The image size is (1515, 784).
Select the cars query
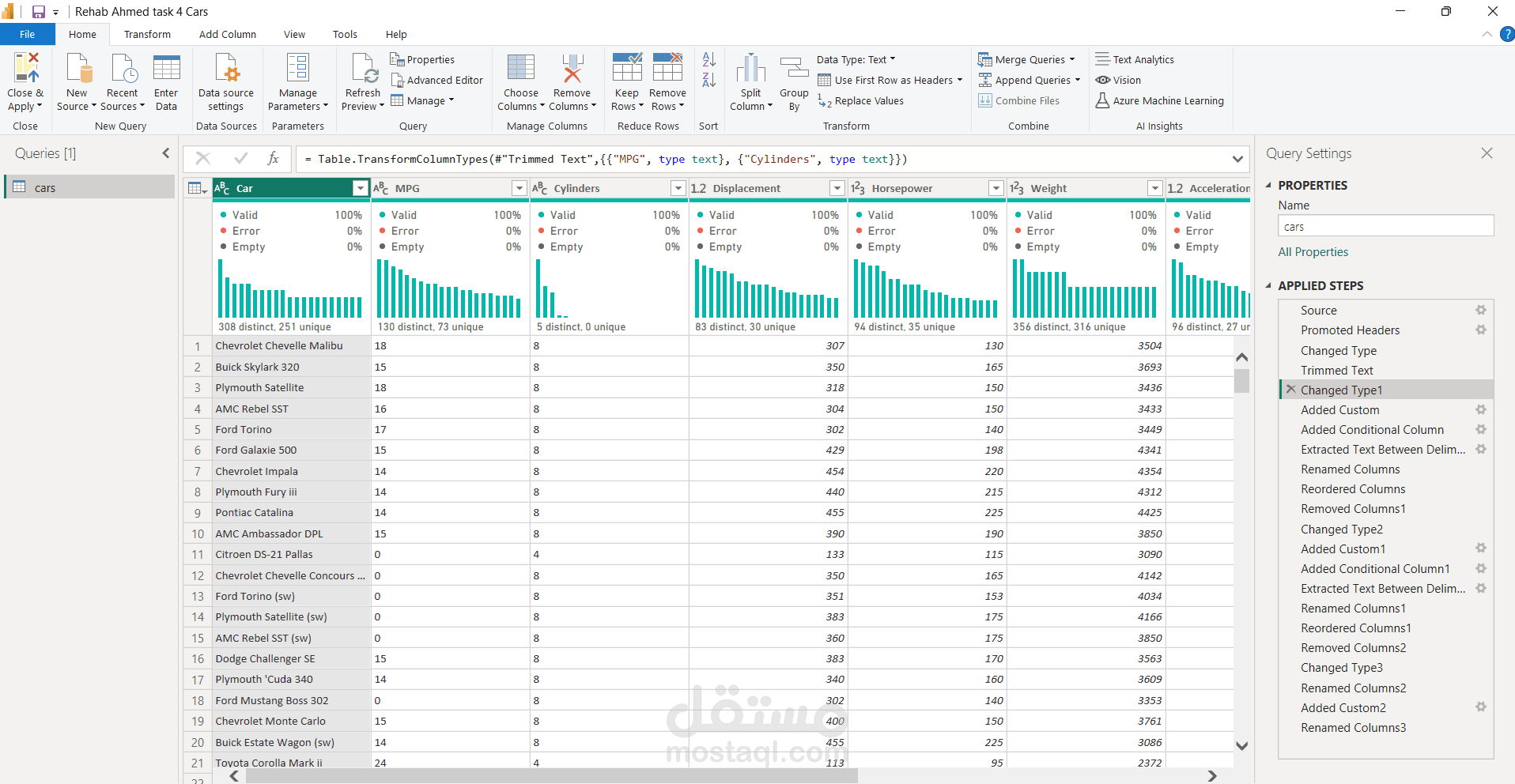pyautogui.click(x=90, y=187)
